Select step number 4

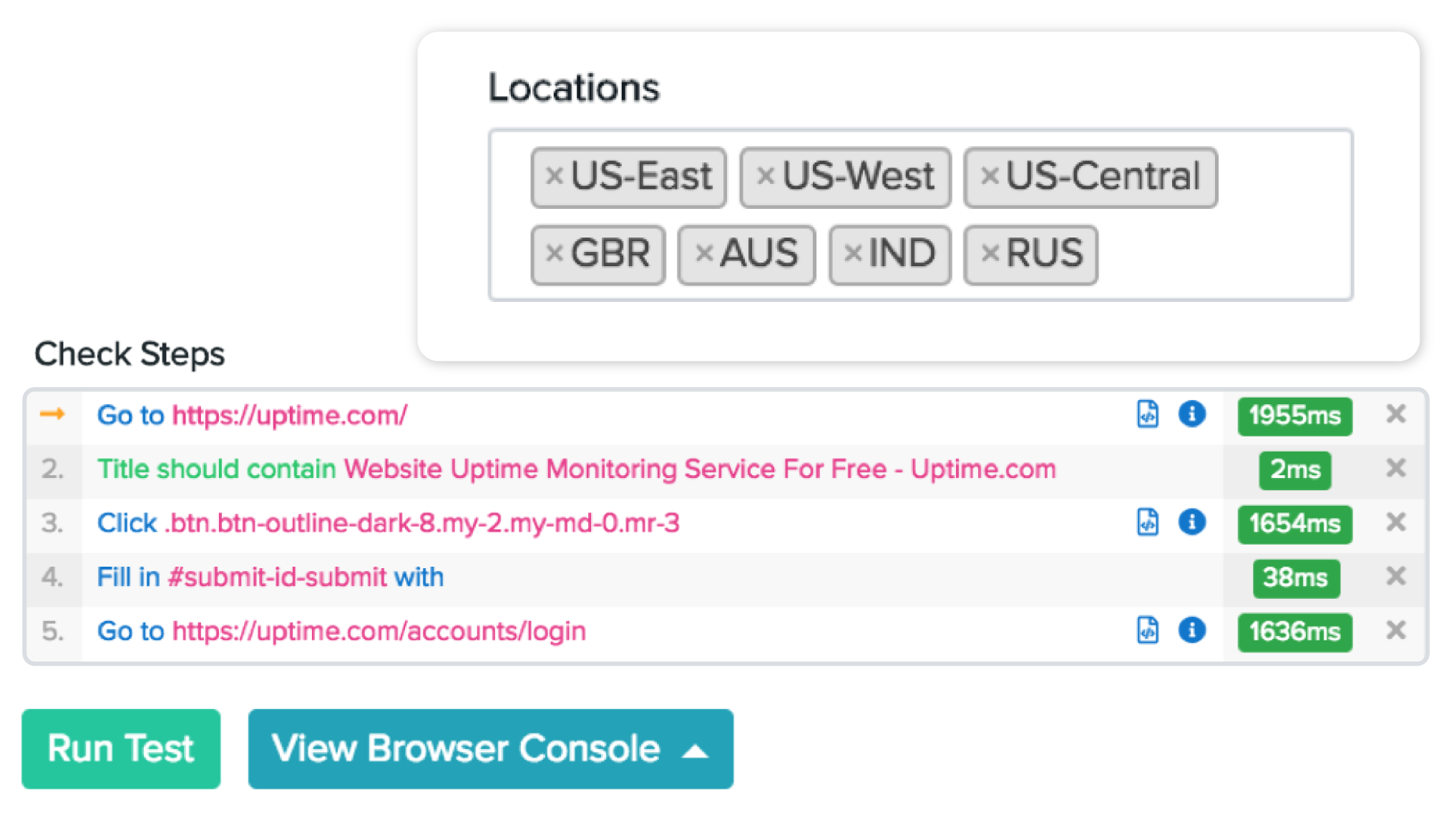point(52,577)
